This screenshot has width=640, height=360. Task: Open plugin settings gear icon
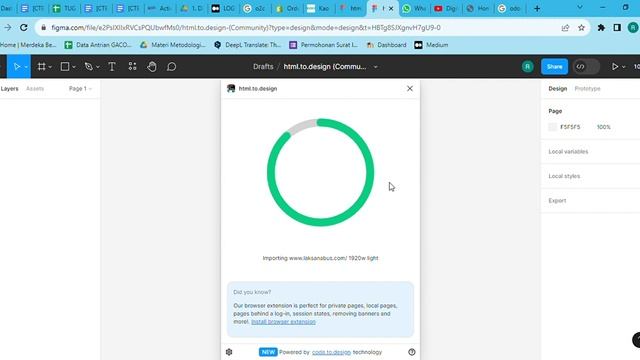click(x=229, y=352)
